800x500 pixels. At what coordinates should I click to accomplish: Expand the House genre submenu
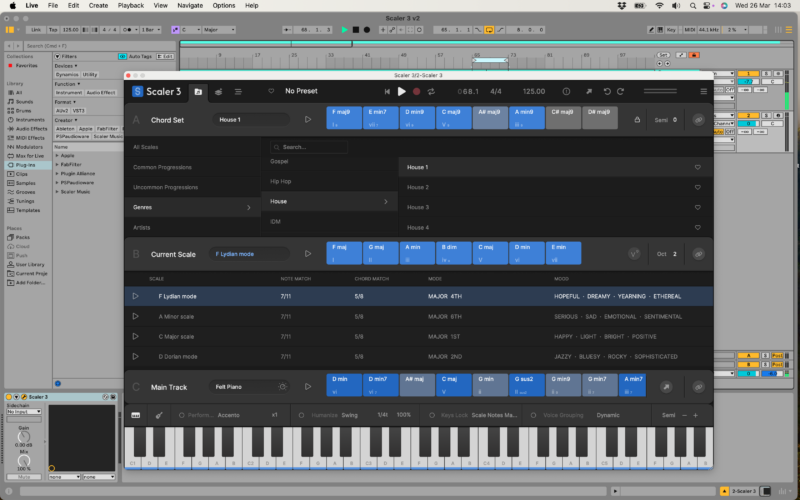click(330, 202)
